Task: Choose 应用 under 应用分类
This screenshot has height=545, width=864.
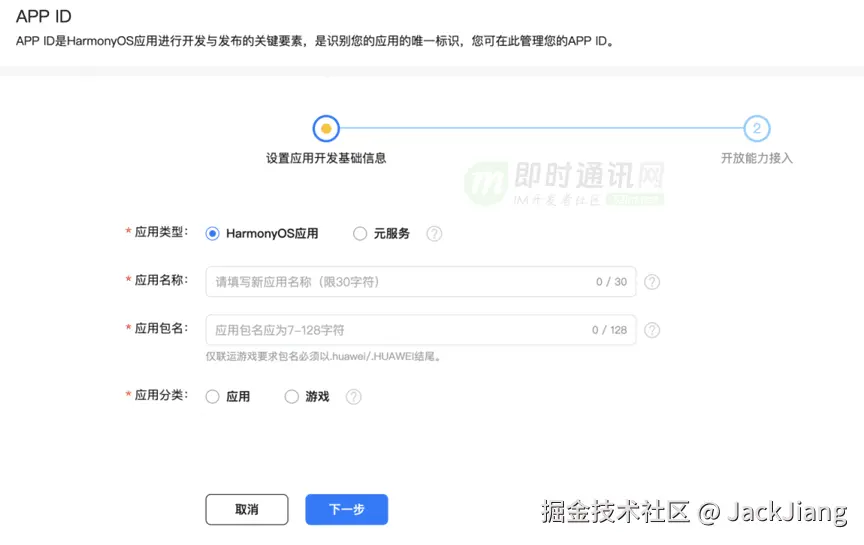Action: (x=212, y=397)
